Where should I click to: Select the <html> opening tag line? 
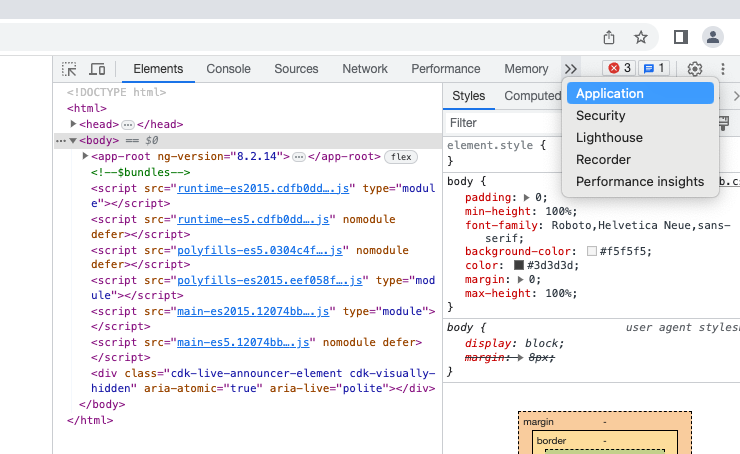[x=87, y=108]
